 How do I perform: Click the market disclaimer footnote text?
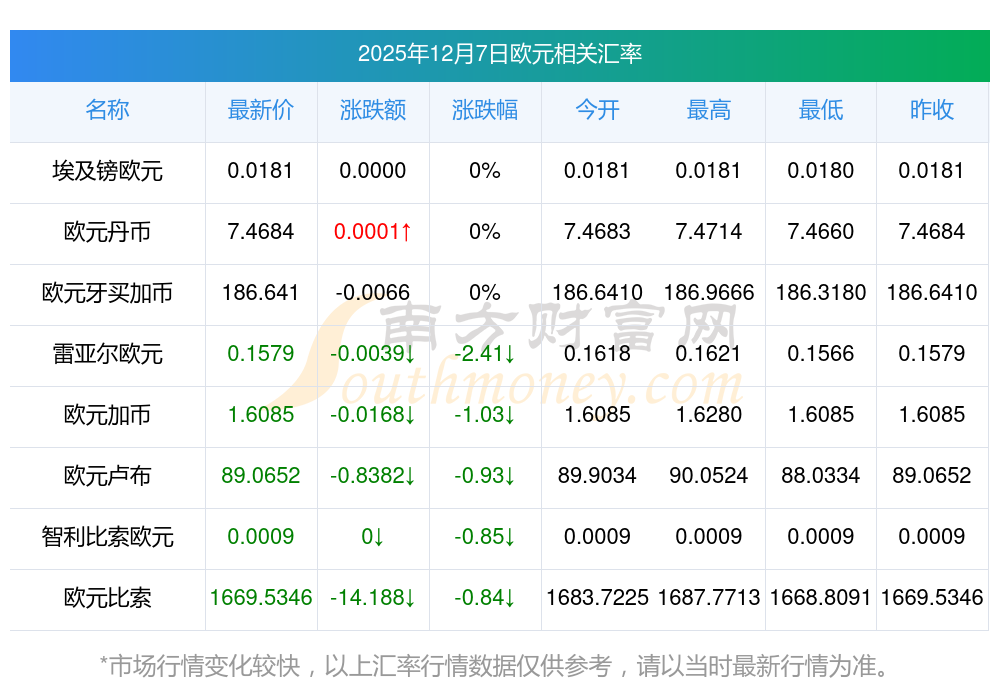494,665
